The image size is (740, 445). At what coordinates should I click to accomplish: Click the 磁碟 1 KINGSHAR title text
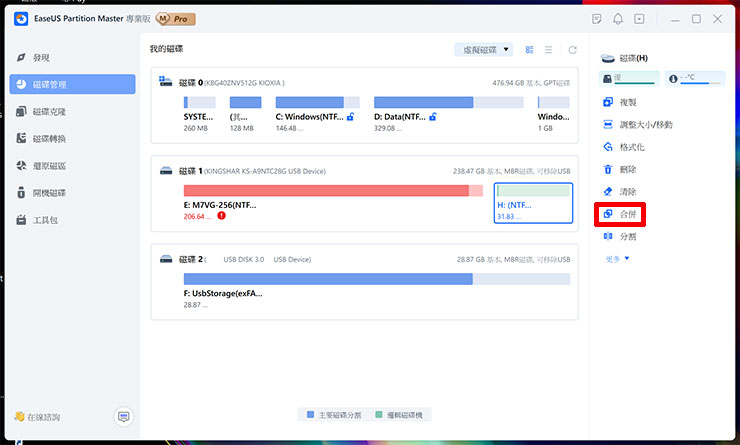click(252, 171)
